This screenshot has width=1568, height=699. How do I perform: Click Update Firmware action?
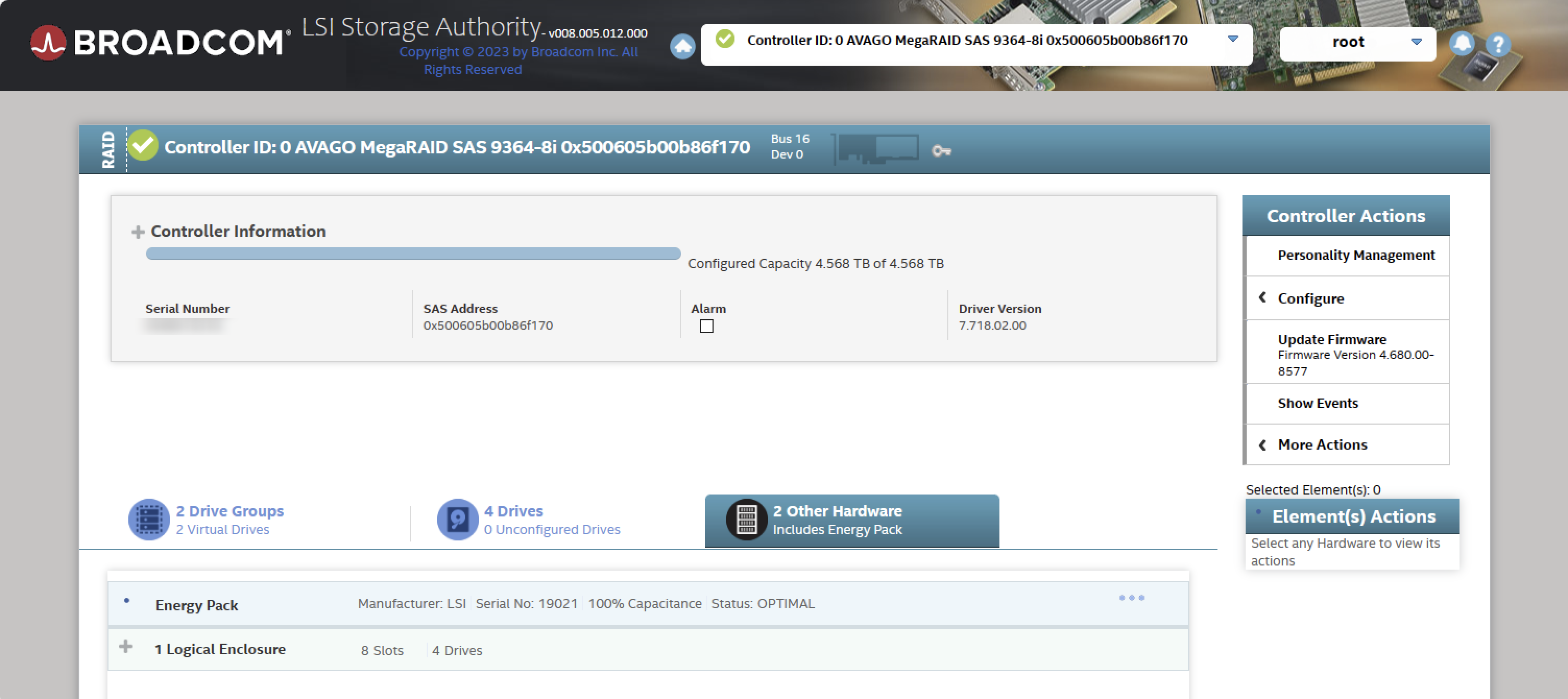point(1331,339)
